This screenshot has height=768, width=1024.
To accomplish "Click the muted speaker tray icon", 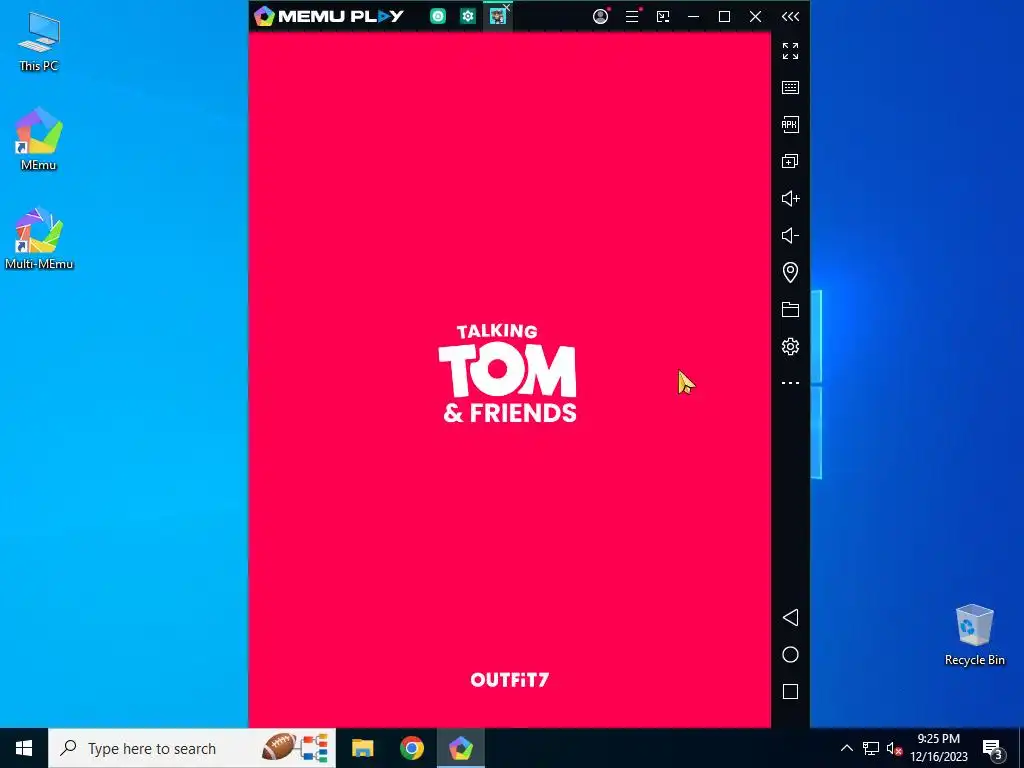I will click(894, 748).
